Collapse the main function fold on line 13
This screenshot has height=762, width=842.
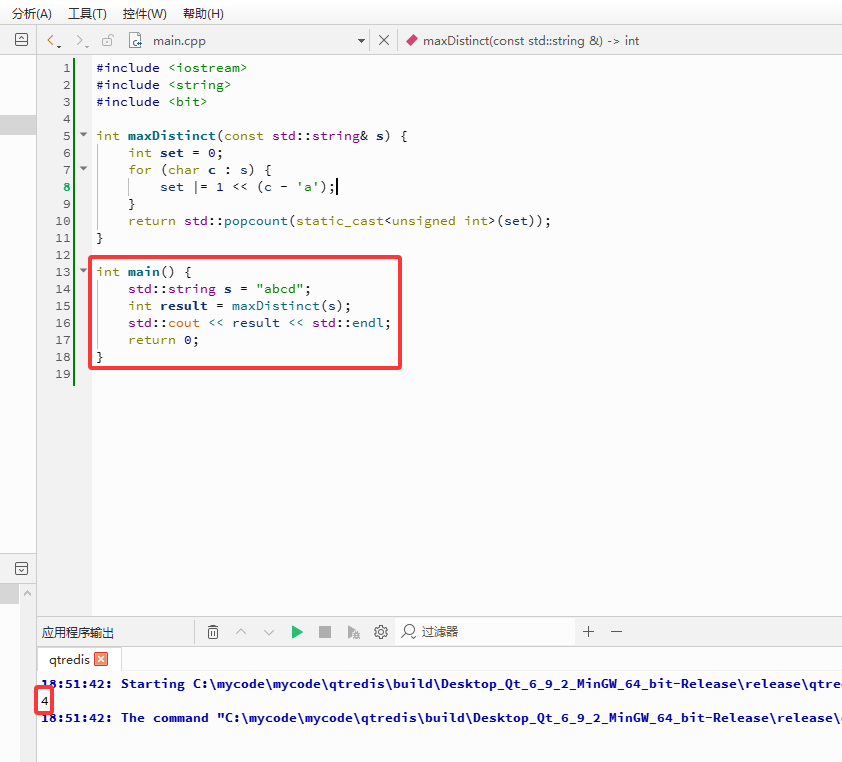click(x=84, y=270)
